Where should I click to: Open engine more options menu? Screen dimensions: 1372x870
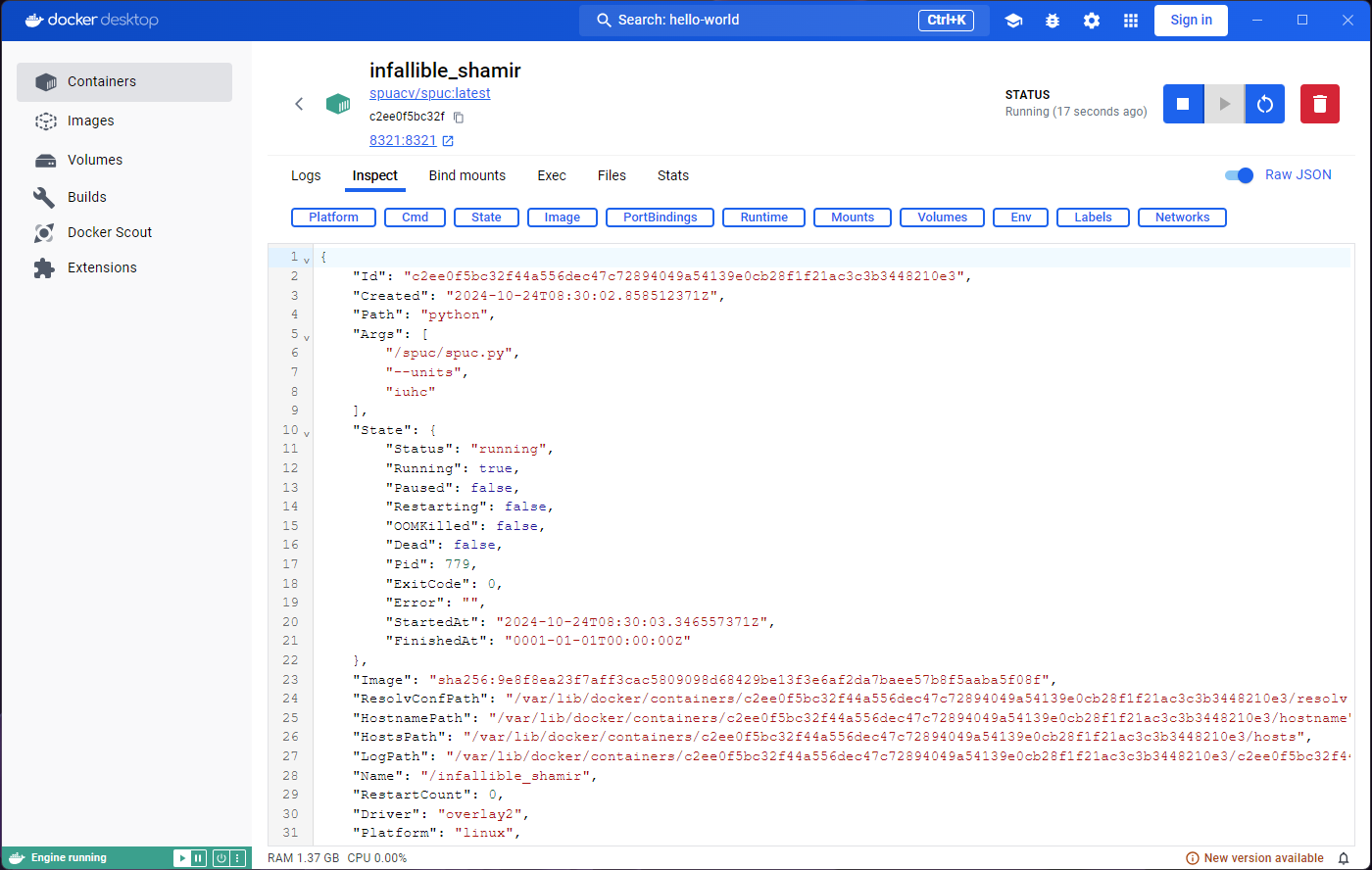(x=237, y=858)
